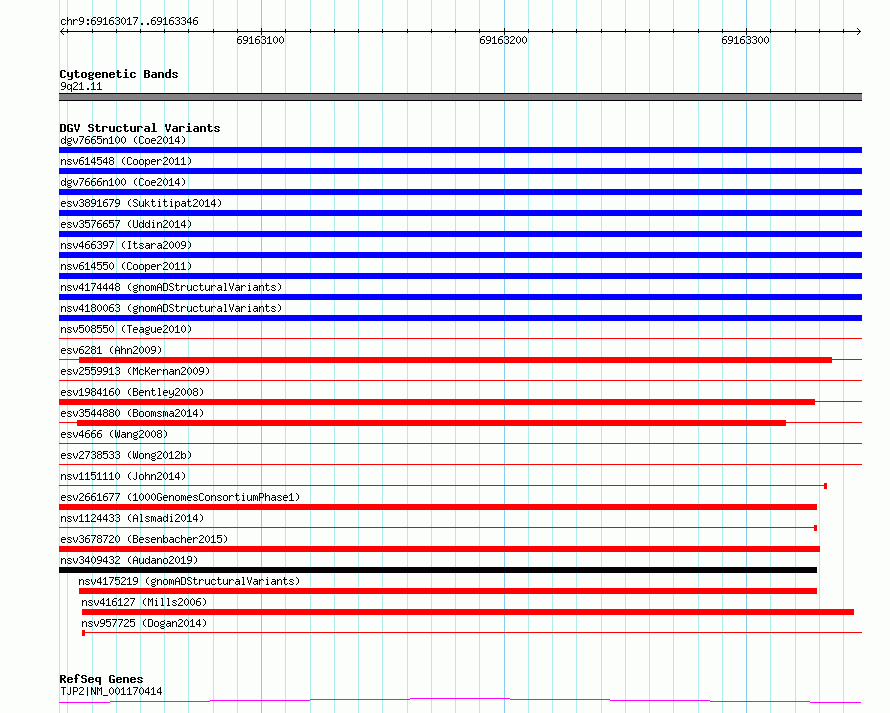Click the black bar for nsv3409432 (Audano2019)
This screenshot has width=890, height=713.
pyautogui.click(x=438, y=570)
